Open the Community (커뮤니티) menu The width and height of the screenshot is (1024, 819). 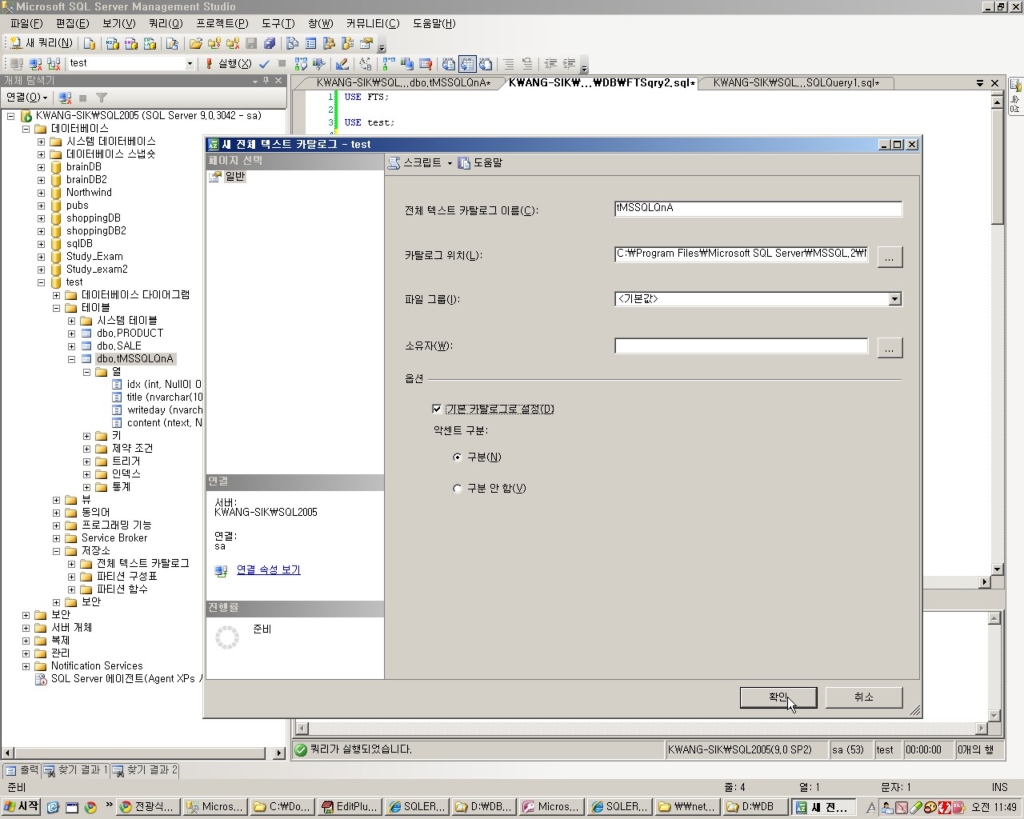click(x=372, y=24)
